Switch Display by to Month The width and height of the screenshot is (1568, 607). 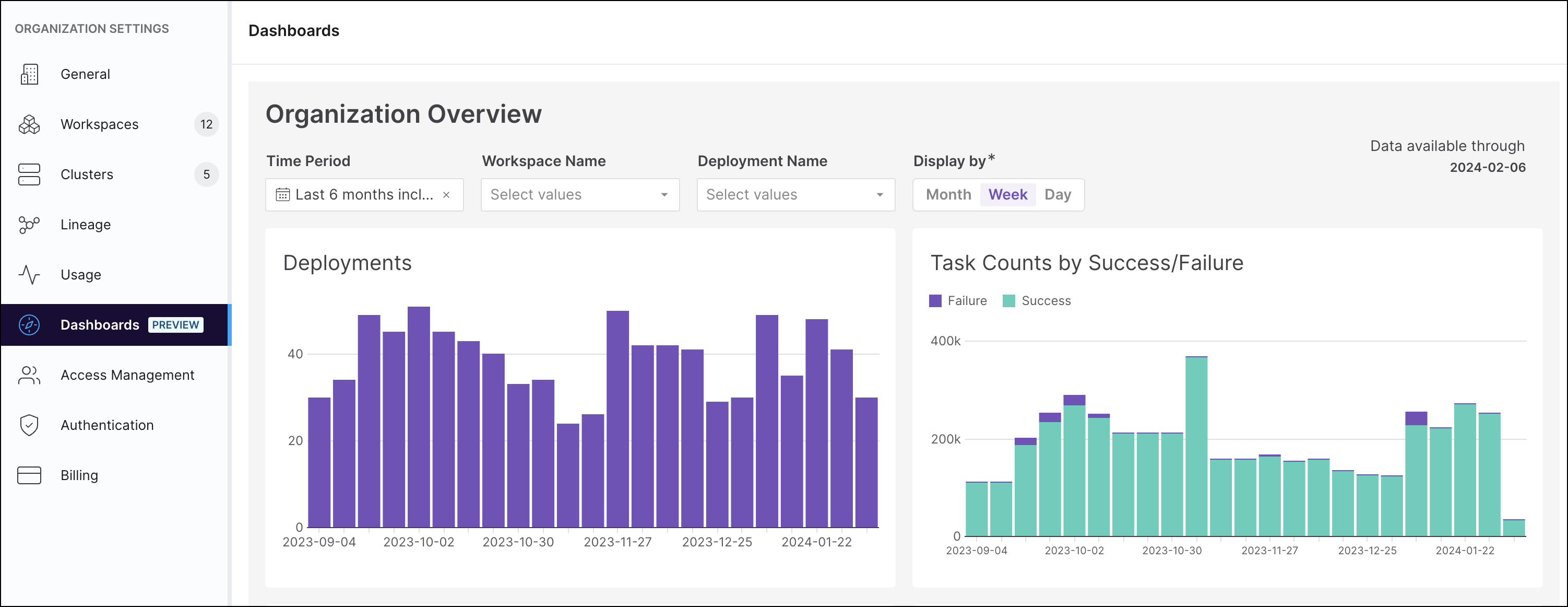(948, 194)
